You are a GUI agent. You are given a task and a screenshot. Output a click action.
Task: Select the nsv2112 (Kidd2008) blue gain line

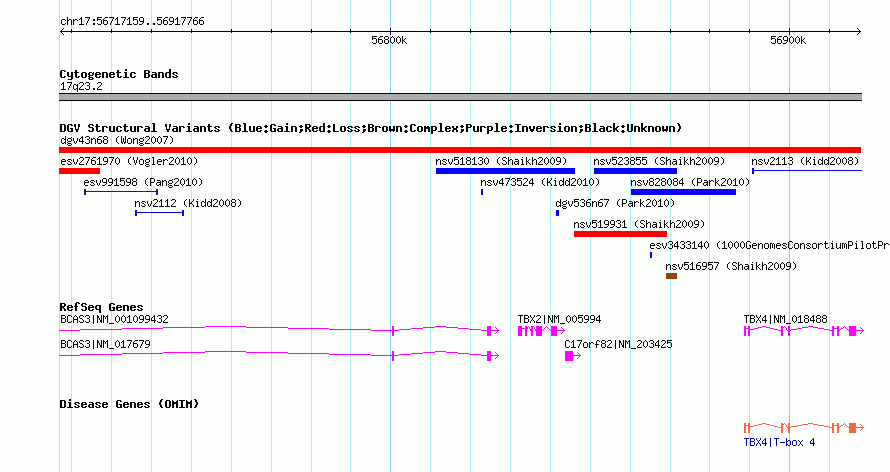[159, 213]
